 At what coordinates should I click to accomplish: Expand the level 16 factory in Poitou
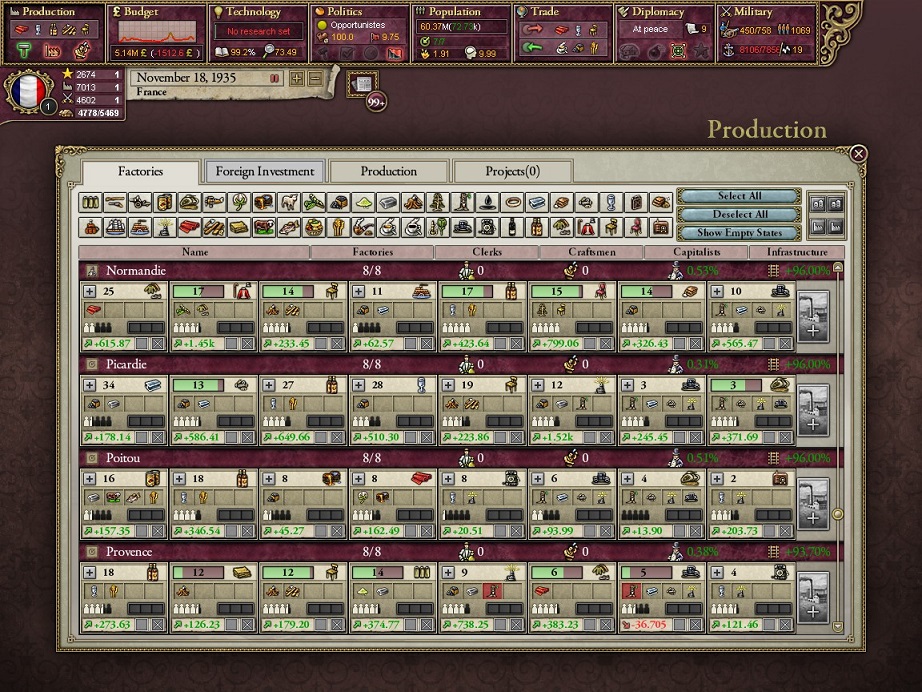[x=90, y=479]
